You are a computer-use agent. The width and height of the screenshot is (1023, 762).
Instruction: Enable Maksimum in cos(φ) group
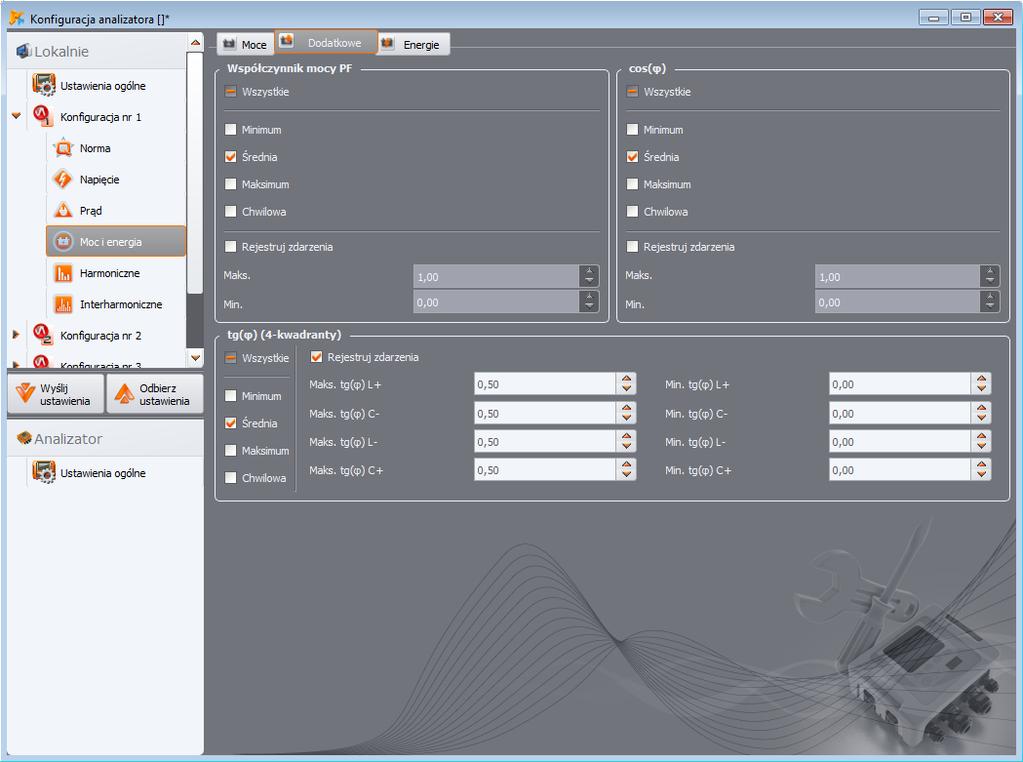(x=632, y=184)
